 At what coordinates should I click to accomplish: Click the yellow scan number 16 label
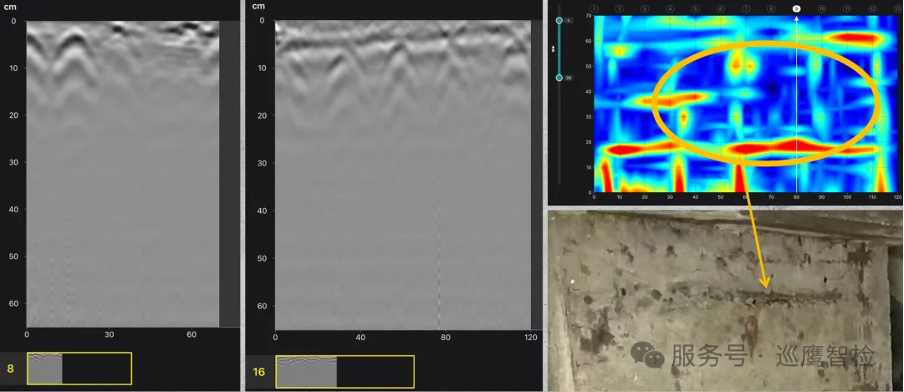259,372
